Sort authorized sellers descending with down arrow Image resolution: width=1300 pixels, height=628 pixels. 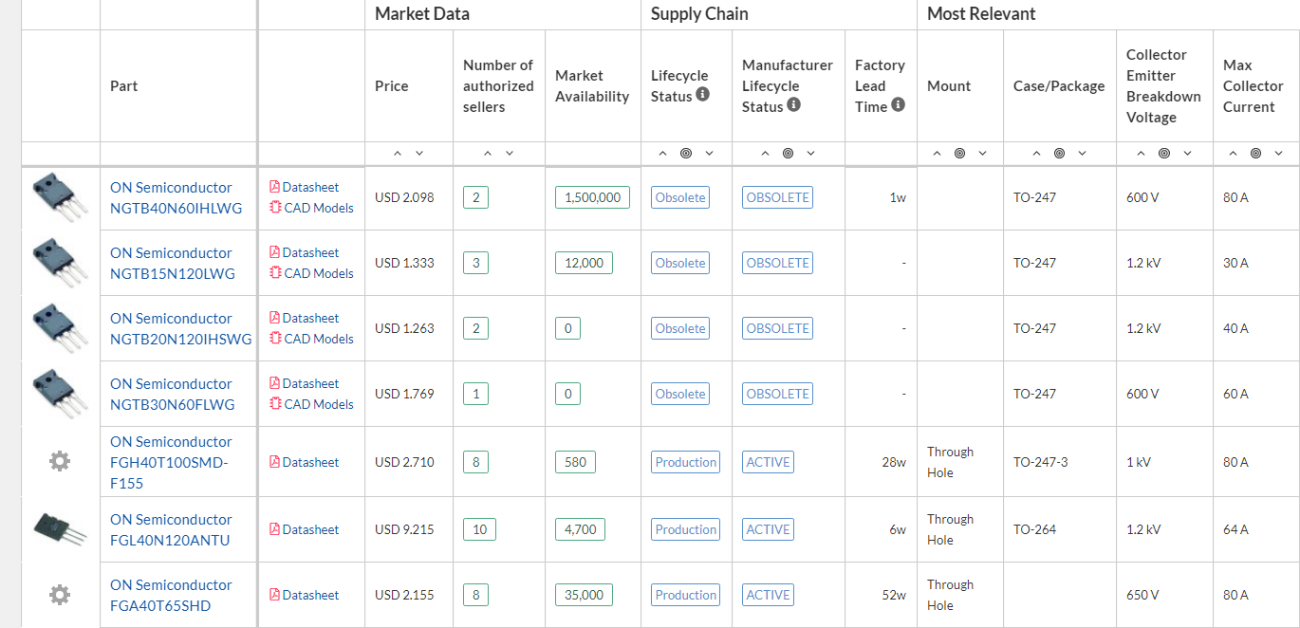(509, 153)
